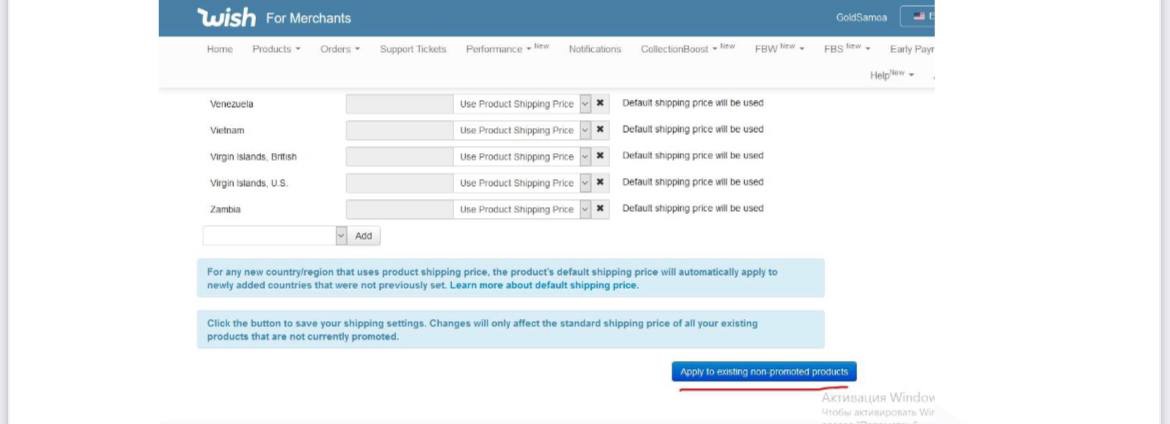Open the Products menu
The width and height of the screenshot is (1170, 424).
tap(276, 49)
